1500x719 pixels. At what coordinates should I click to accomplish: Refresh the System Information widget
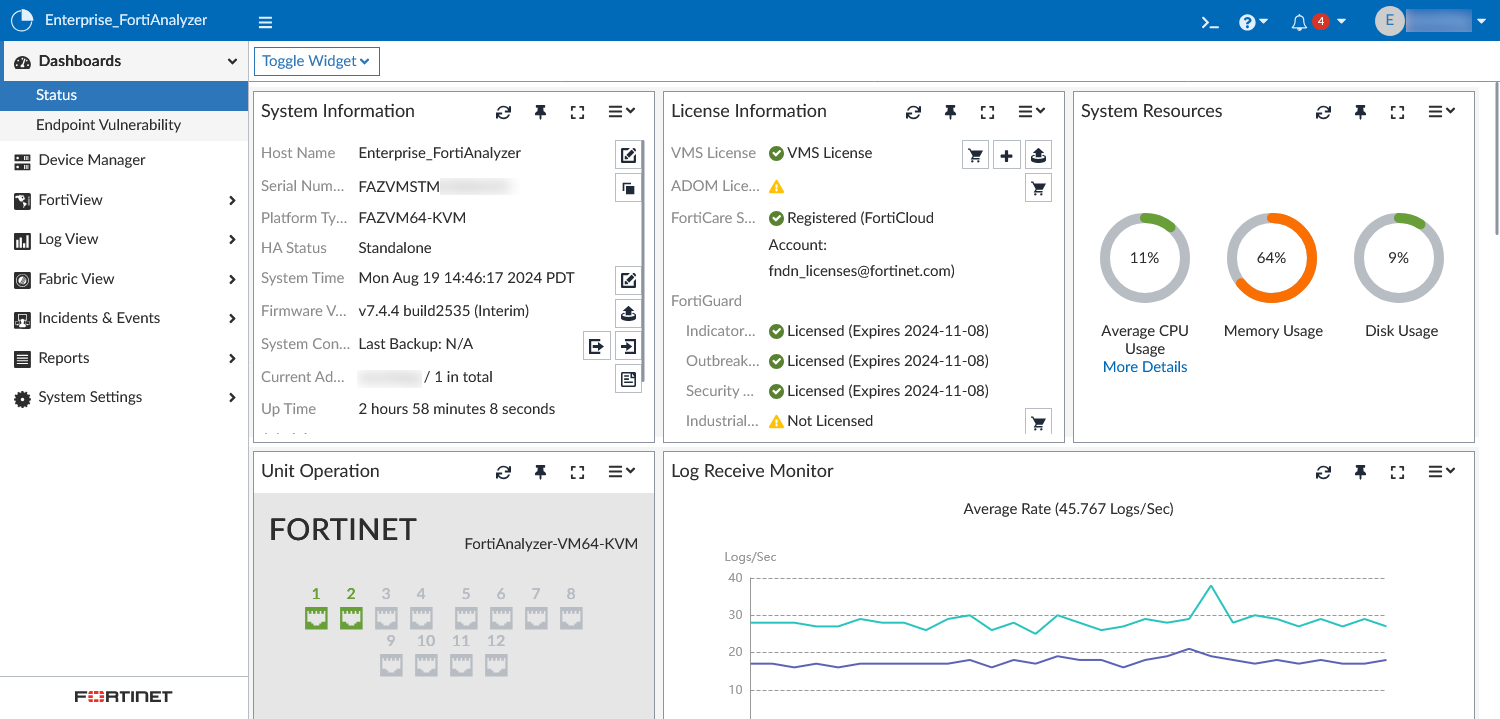(x=503, y=112)
